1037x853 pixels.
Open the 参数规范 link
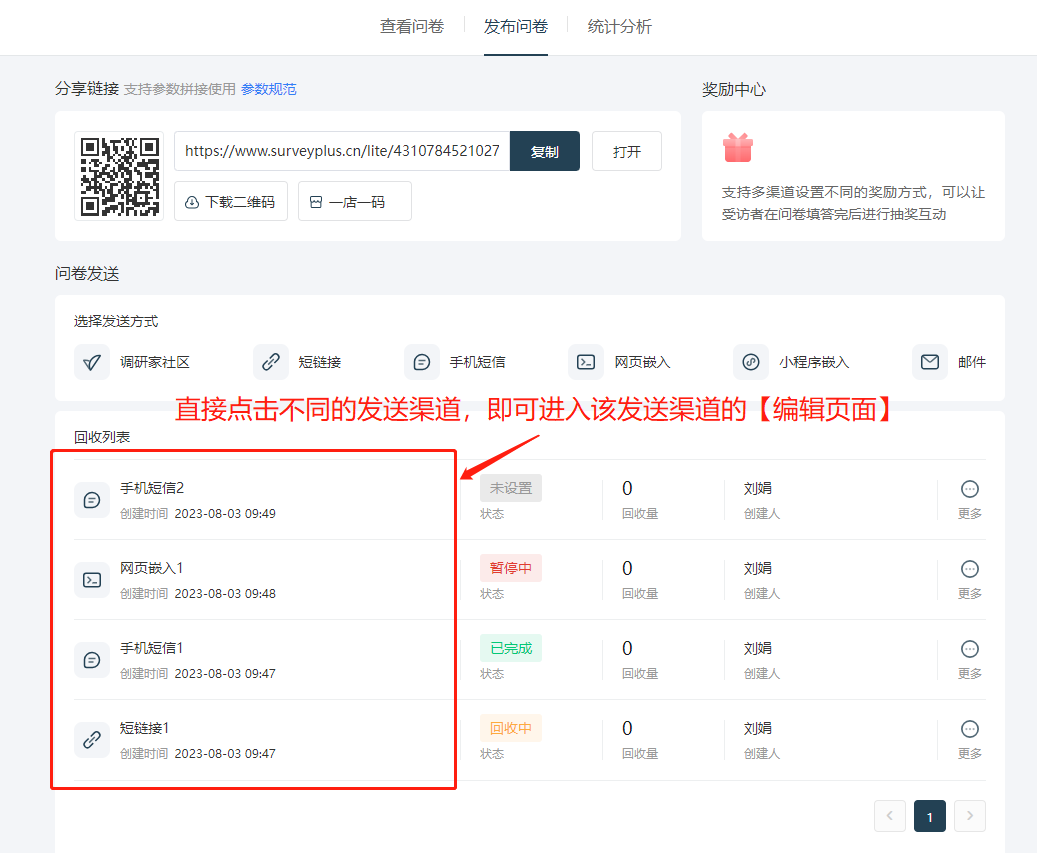(269, 89)
